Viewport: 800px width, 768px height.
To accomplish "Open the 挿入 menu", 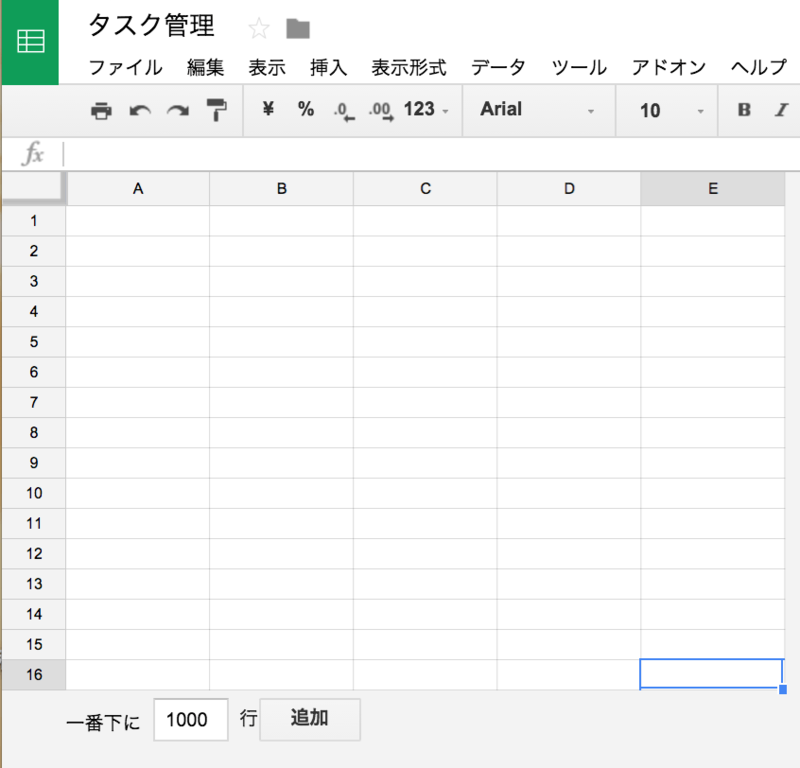I will pos(329,68).
